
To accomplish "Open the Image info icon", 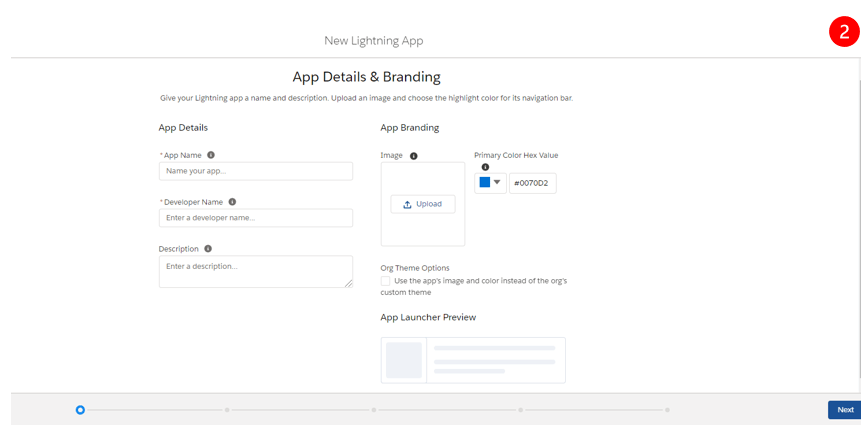I will pyautogui.click(x=414, y=156).
